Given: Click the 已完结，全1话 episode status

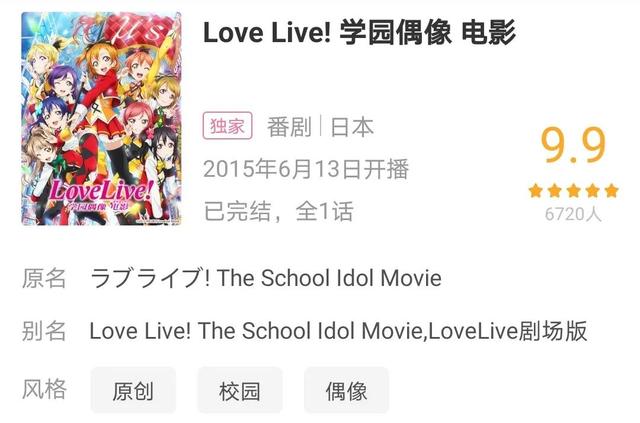Looking at the screenshot, I should 279,211.
